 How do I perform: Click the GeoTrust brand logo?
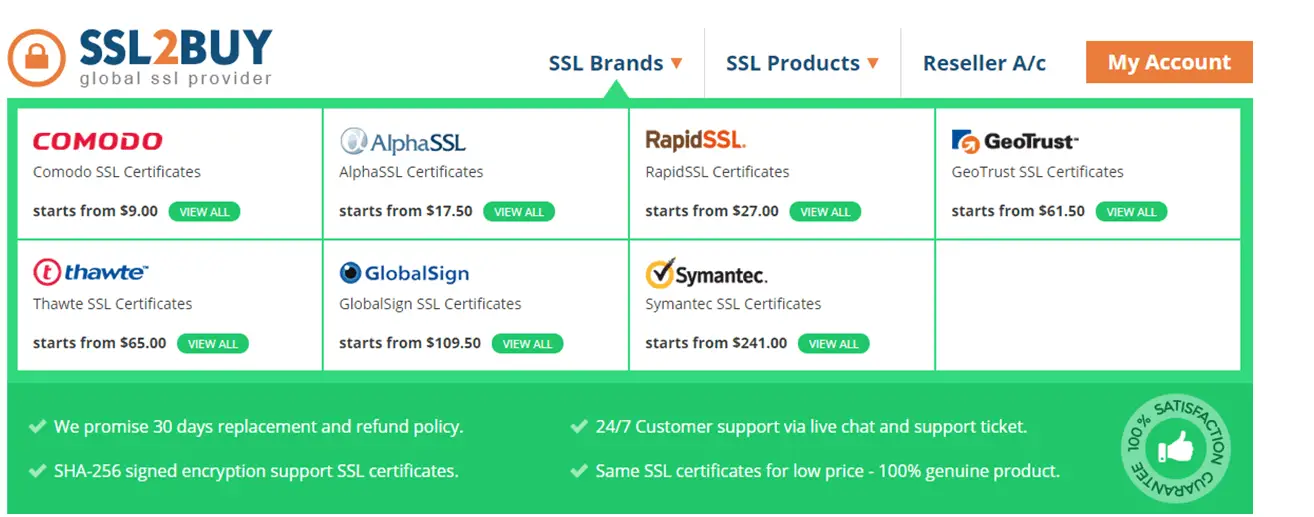pos(1015,142)
